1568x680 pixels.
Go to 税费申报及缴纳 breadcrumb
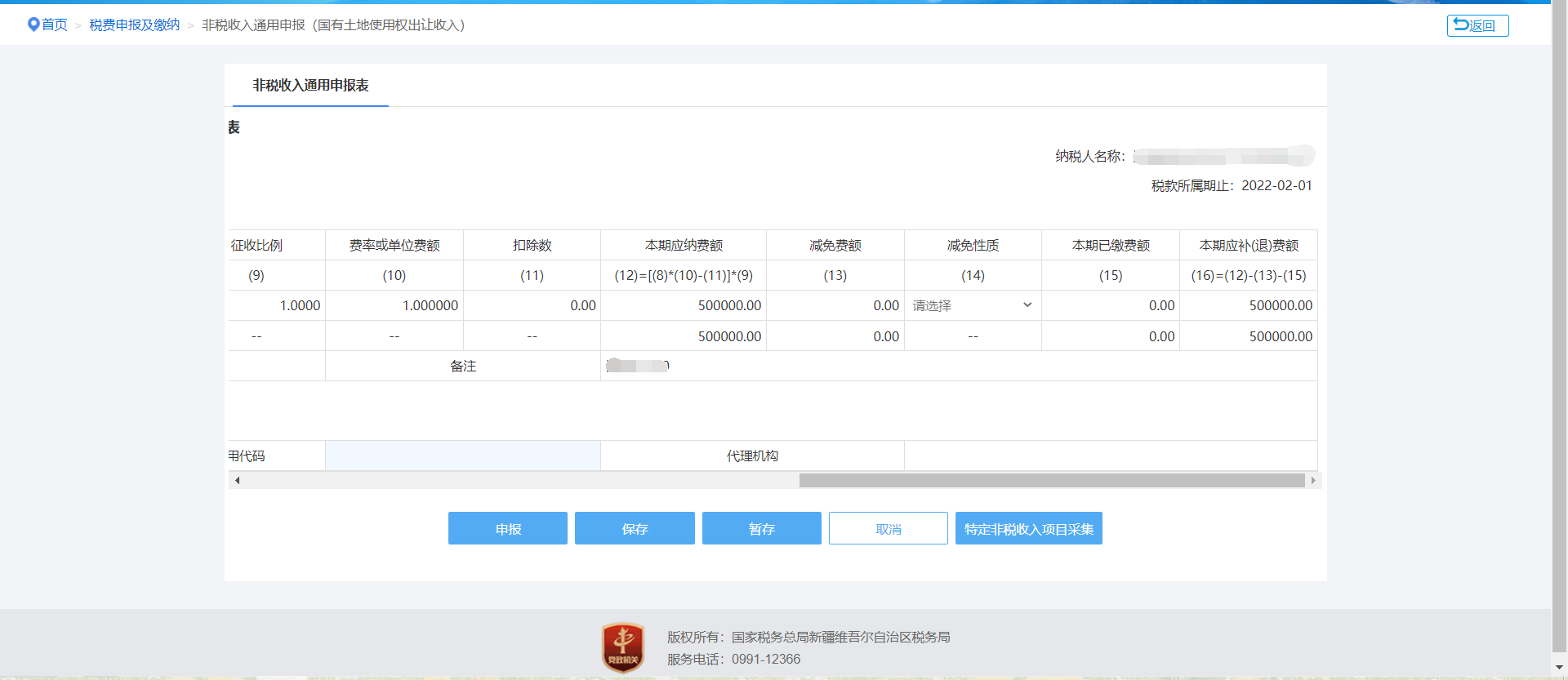135,25
